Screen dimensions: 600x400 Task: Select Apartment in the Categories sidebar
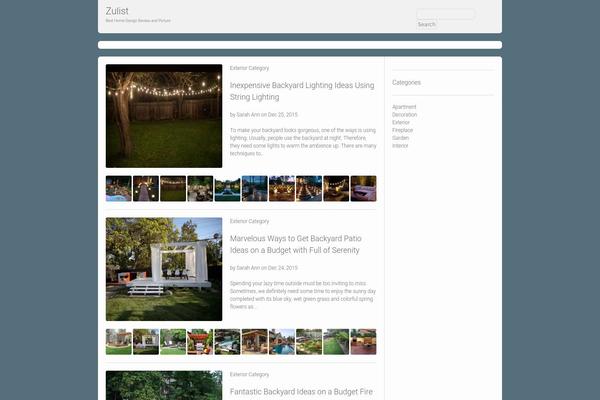tap(404, 107)
